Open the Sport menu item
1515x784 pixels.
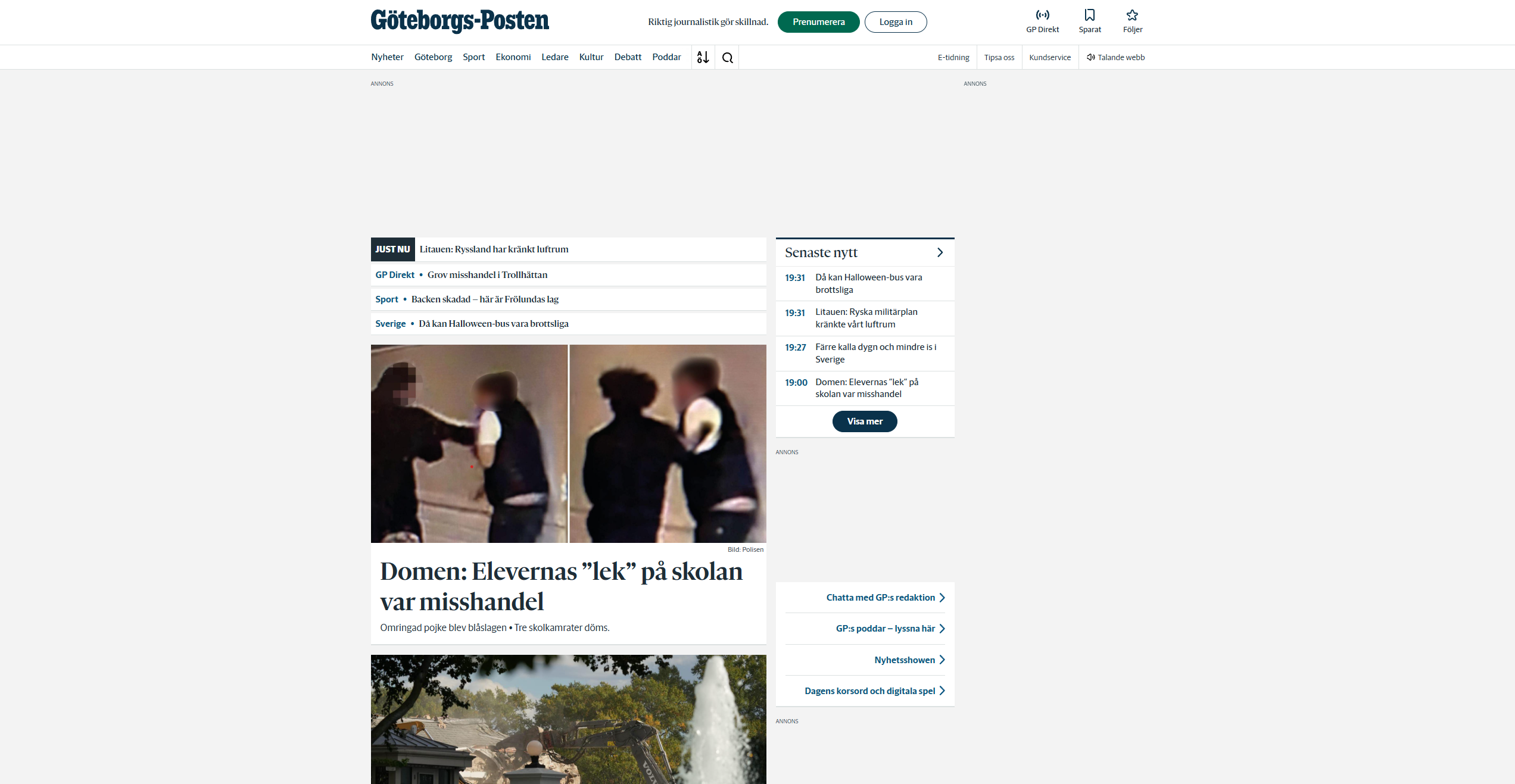click(473, 57)
